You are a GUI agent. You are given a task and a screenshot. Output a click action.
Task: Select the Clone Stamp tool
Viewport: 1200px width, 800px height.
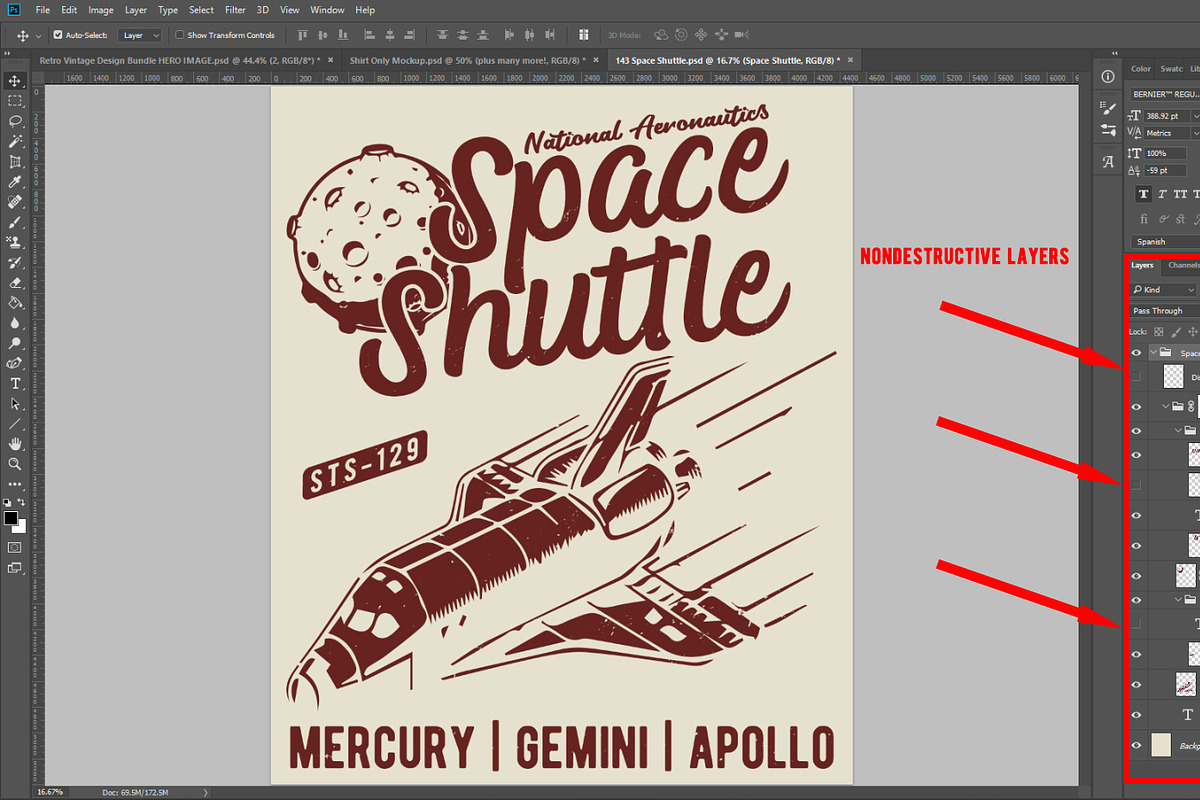point(15,242)
